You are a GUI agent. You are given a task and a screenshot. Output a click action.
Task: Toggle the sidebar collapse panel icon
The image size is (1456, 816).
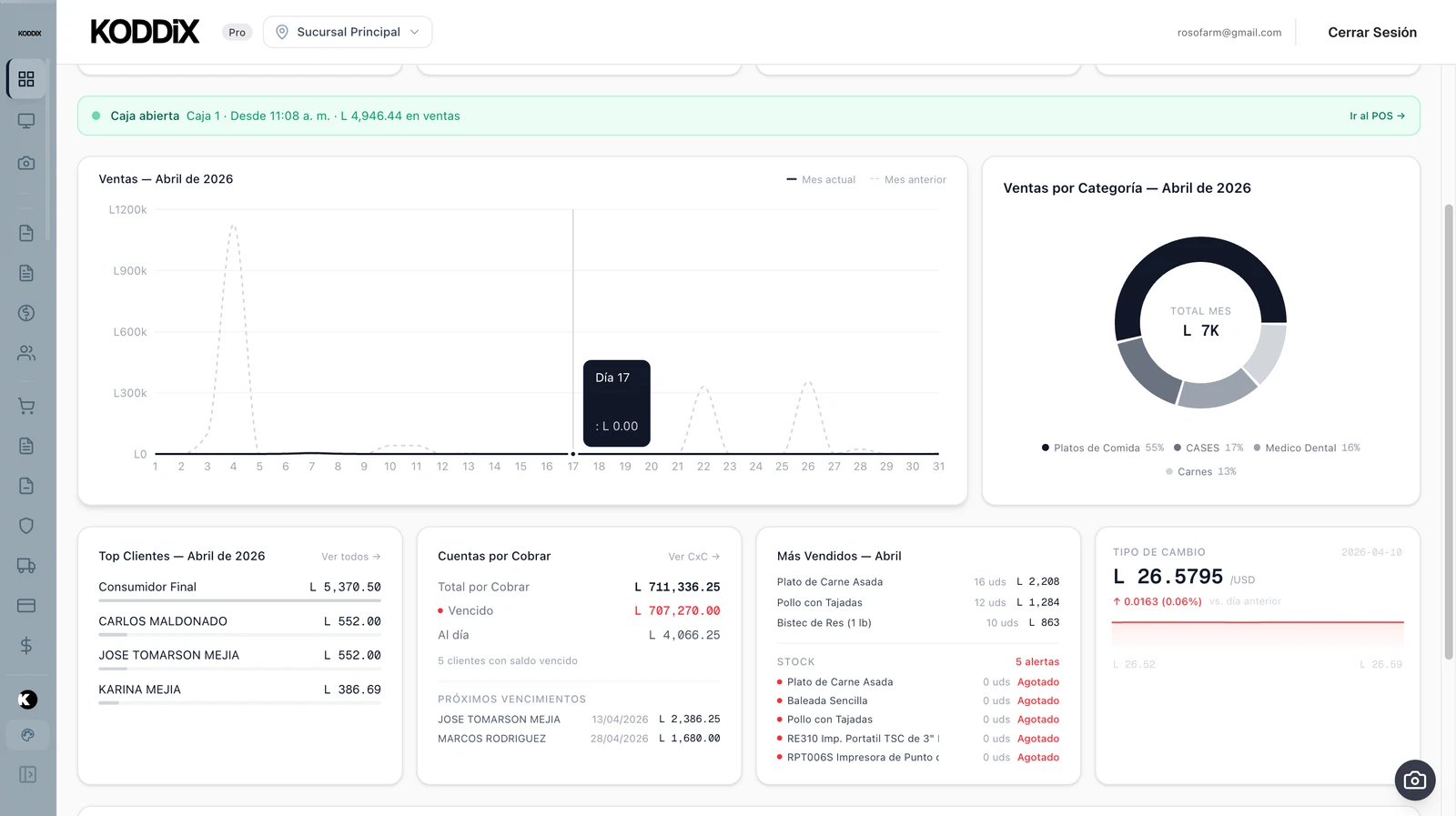click(x=27, y=774)
